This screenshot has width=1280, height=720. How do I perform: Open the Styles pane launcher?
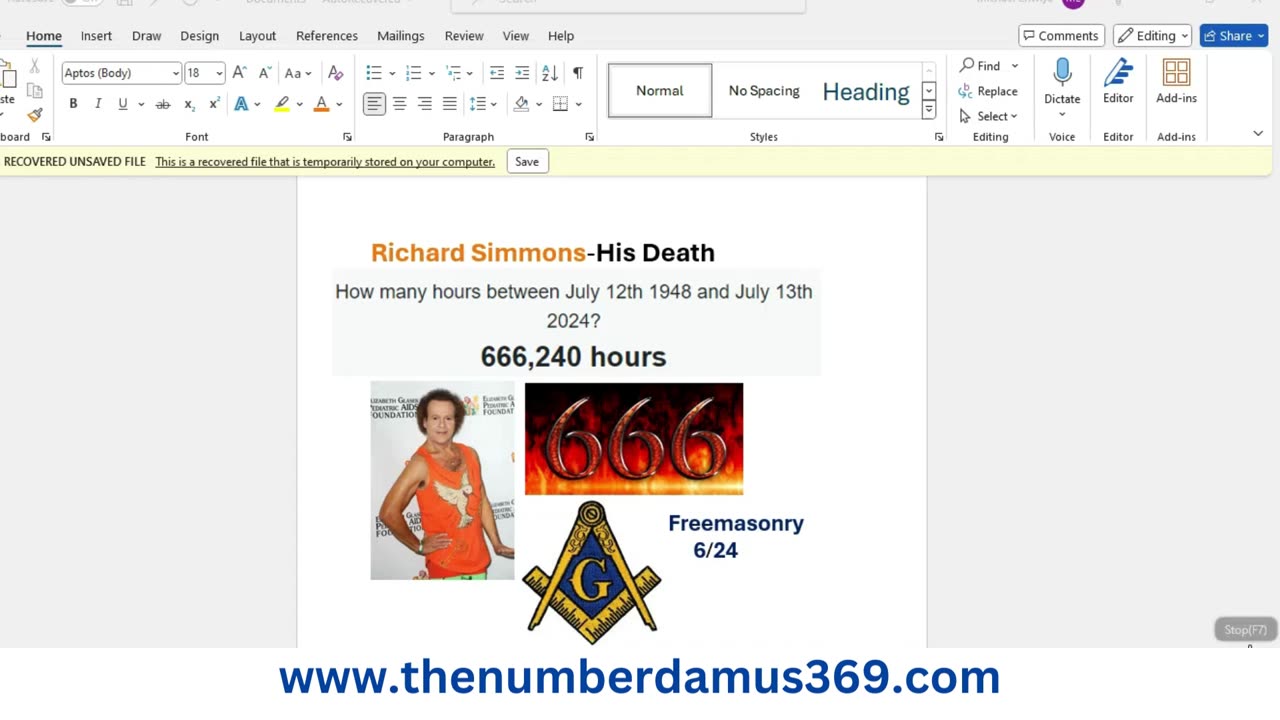[x=939, y=137]
